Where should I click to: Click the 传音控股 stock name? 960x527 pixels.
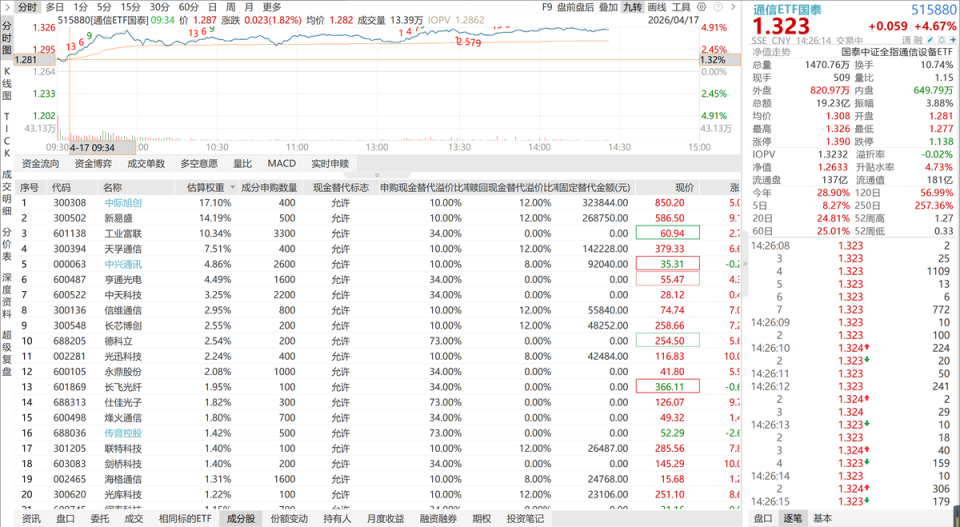(x=123, y=433)
